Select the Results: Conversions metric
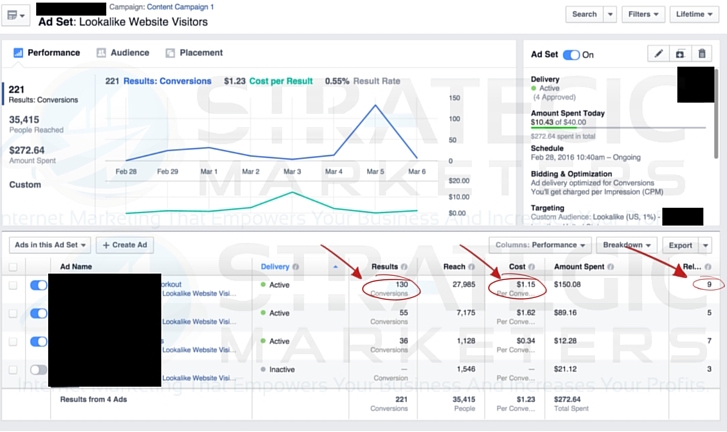 pyautogui.click(x=43, y=94)
